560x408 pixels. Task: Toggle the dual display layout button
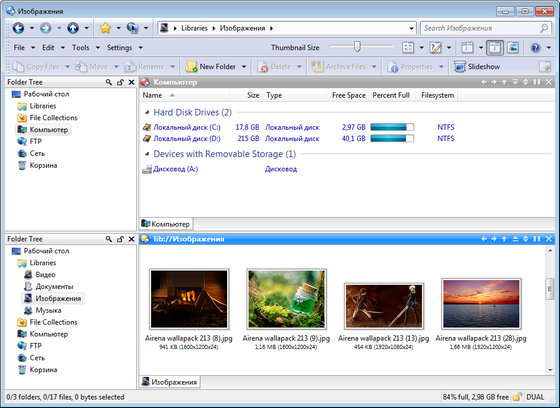point(495,48)
